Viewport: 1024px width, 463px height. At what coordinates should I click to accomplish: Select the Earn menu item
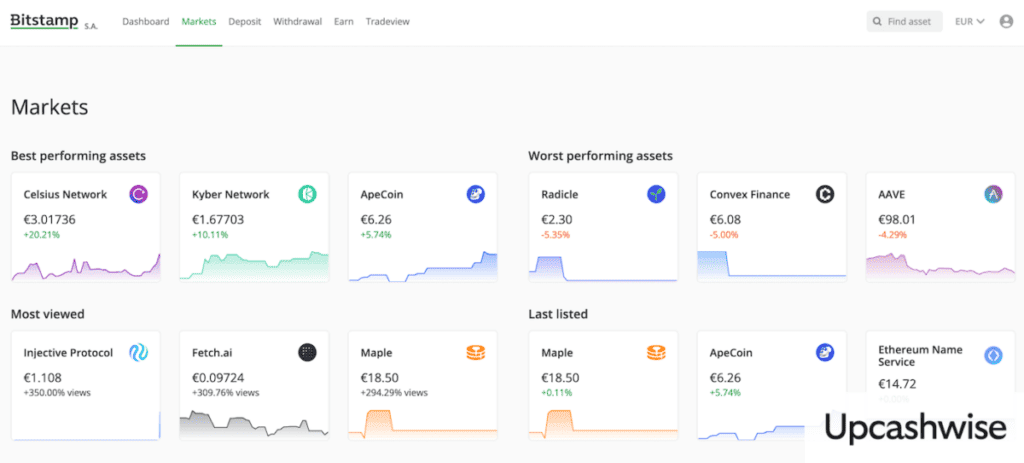coord(344,22)
